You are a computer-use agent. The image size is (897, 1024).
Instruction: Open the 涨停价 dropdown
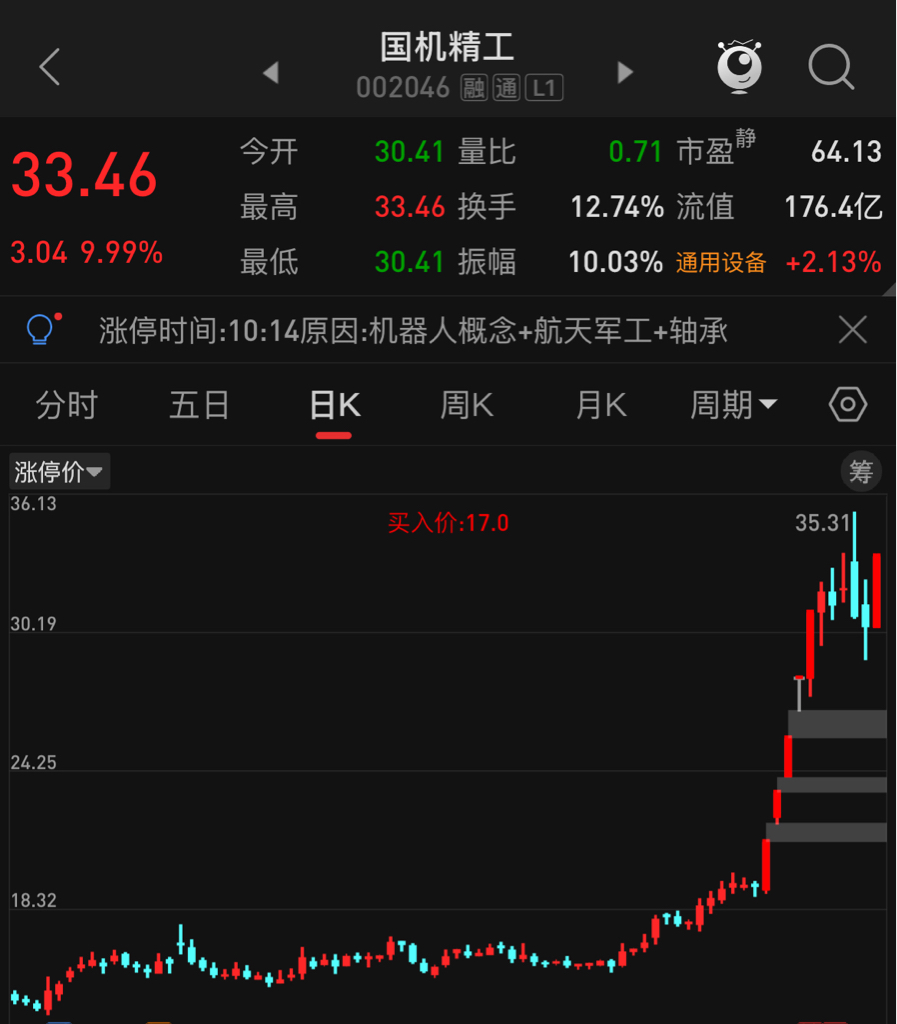(59, 472)
